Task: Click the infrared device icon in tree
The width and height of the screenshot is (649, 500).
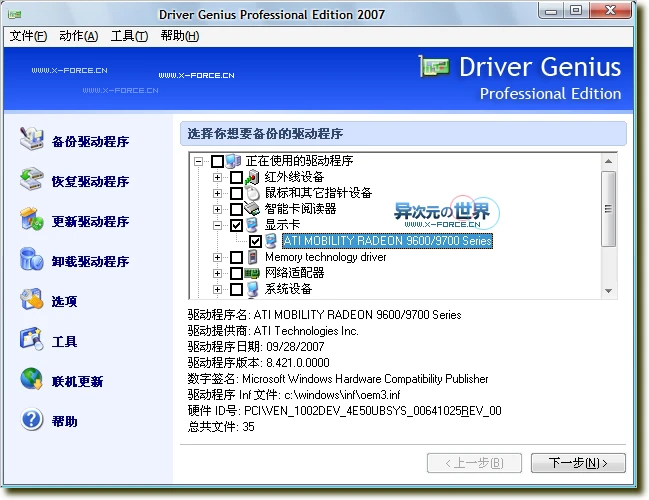Action: click(x=252, y=177)
